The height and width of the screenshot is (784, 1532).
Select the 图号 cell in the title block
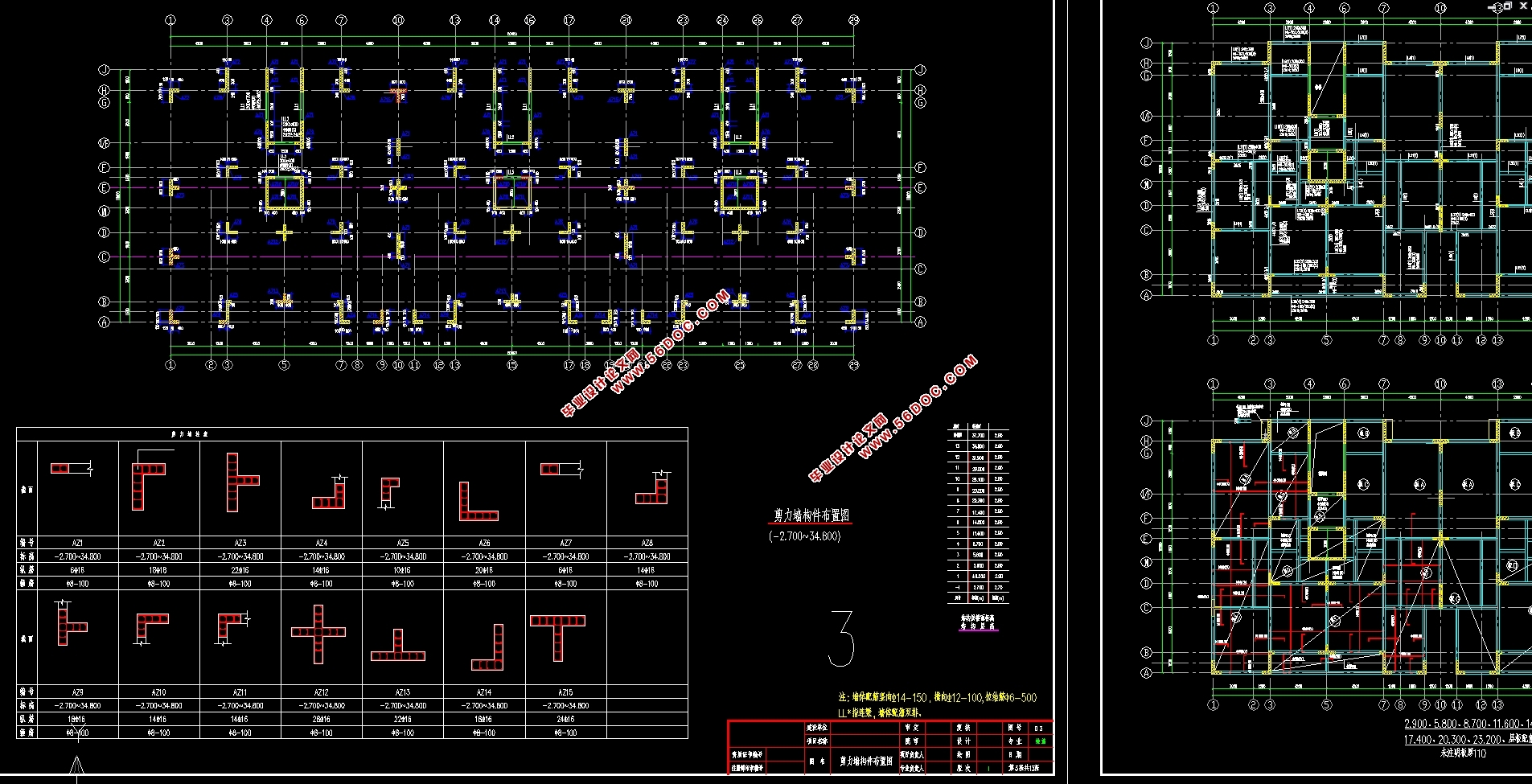point(1016,728)
